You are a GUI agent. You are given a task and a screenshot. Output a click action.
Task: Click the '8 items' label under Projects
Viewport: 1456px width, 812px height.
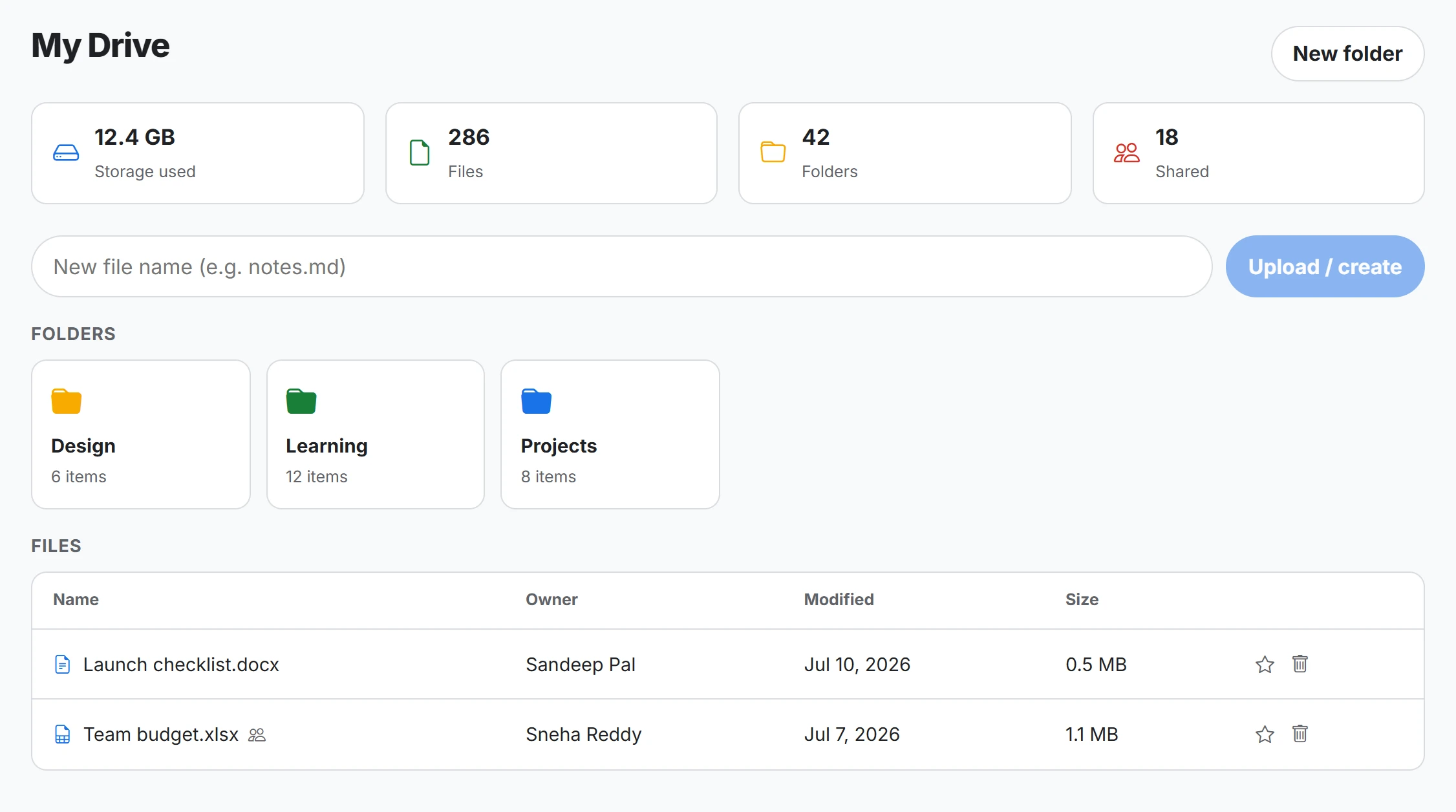click(x=548, y=476)
